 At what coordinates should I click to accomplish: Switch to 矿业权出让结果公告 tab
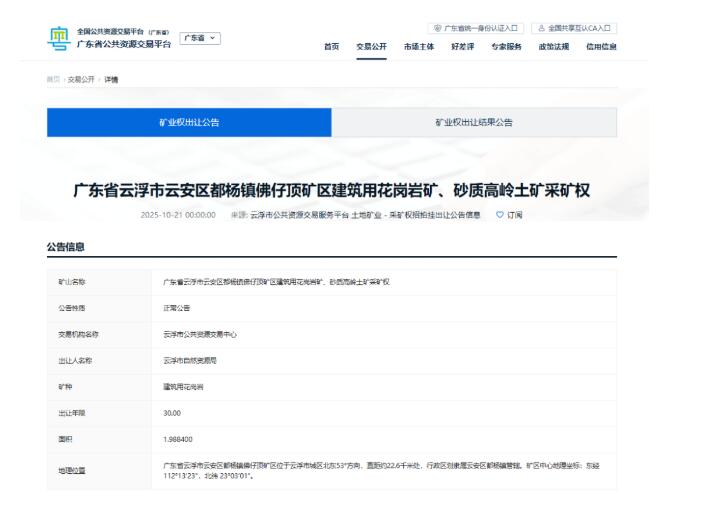click(474, 122)
